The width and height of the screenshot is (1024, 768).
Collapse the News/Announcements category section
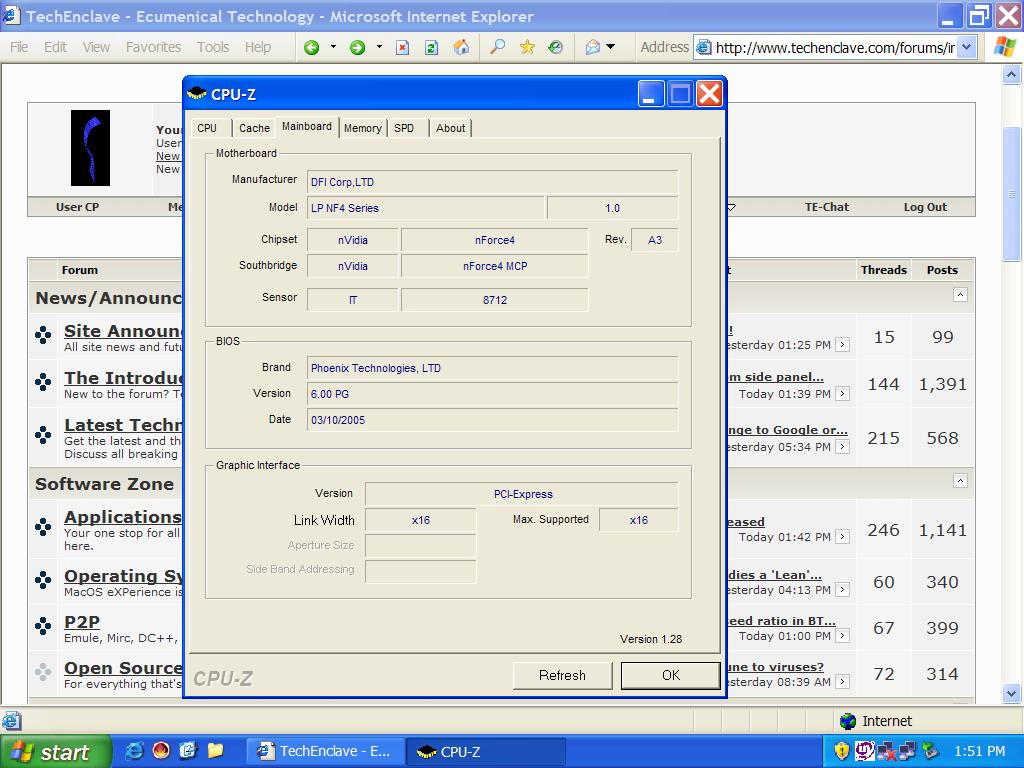pyautogui.click(x=960, y=295)
